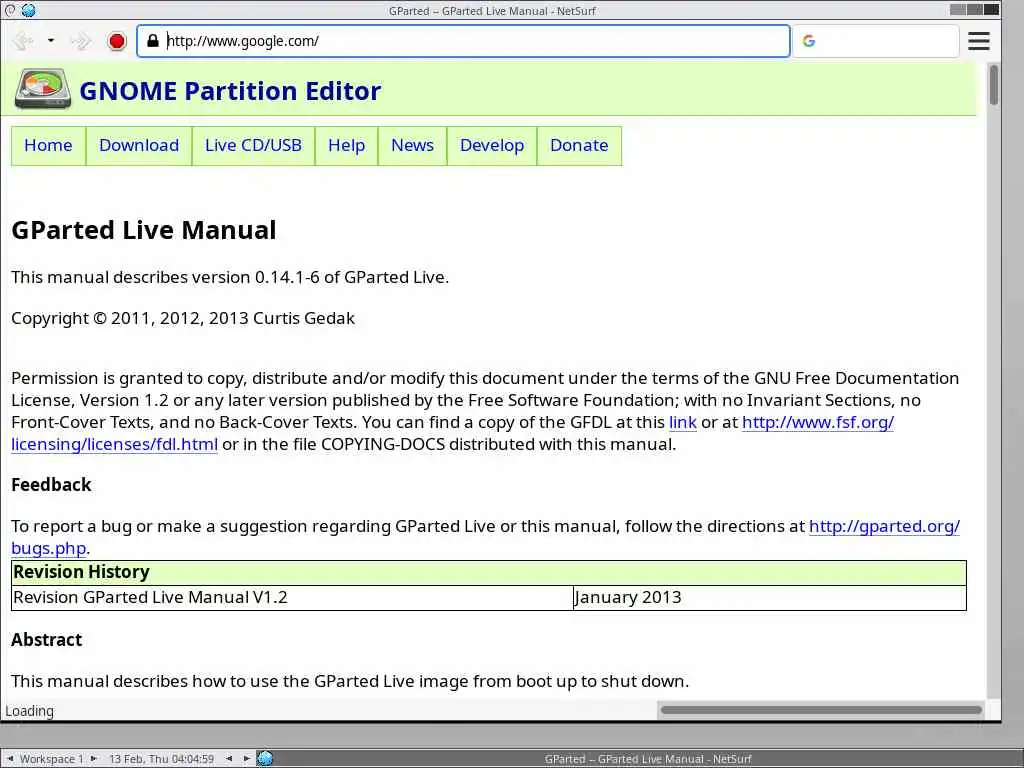
Task: Click the version 0.14.1-6 description line
Action: pyautogui.click(x=230, y=278)
